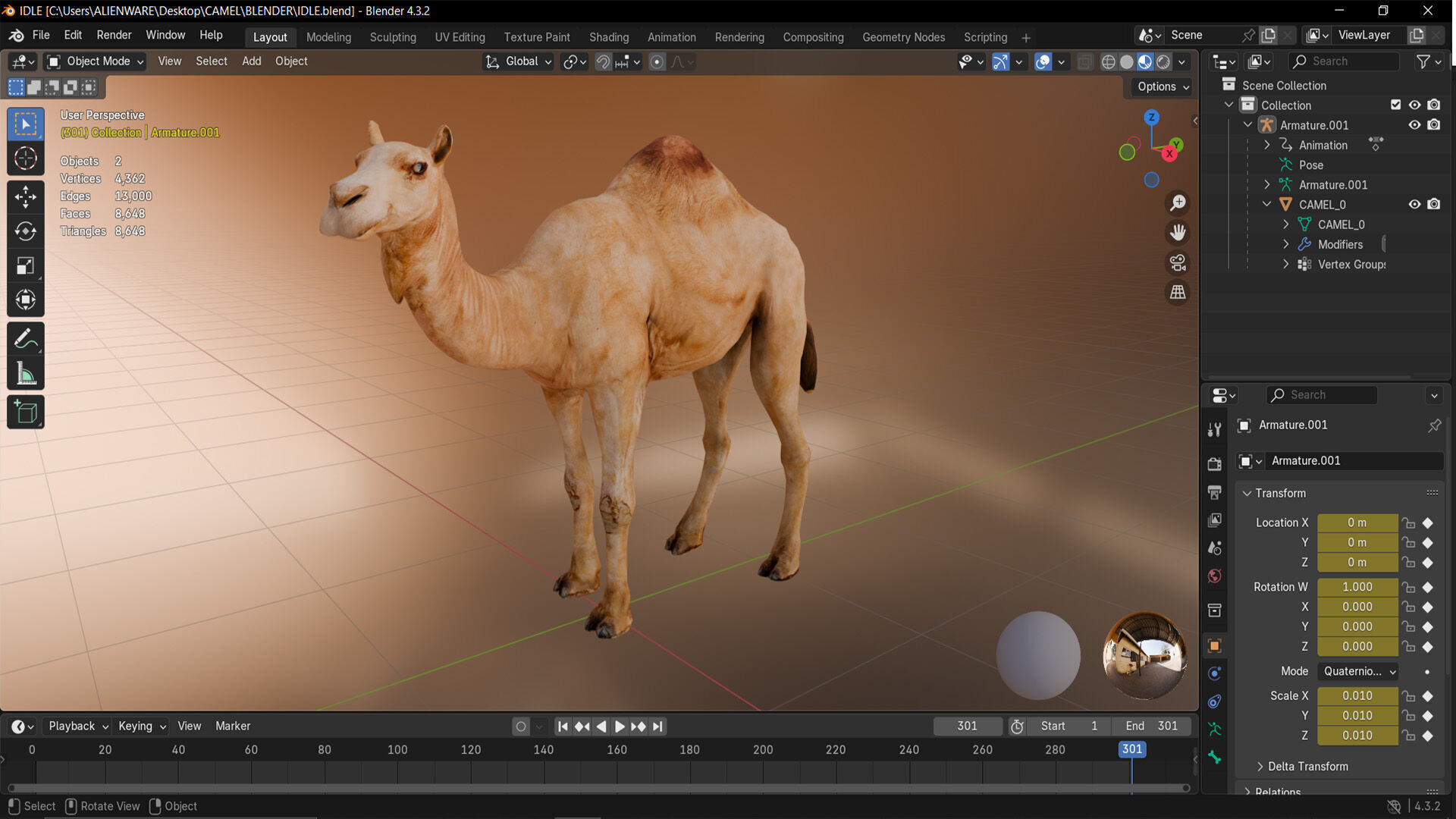Open the World properties tab
This screenshot has width=1456, height=819.
click(1215, 576)
